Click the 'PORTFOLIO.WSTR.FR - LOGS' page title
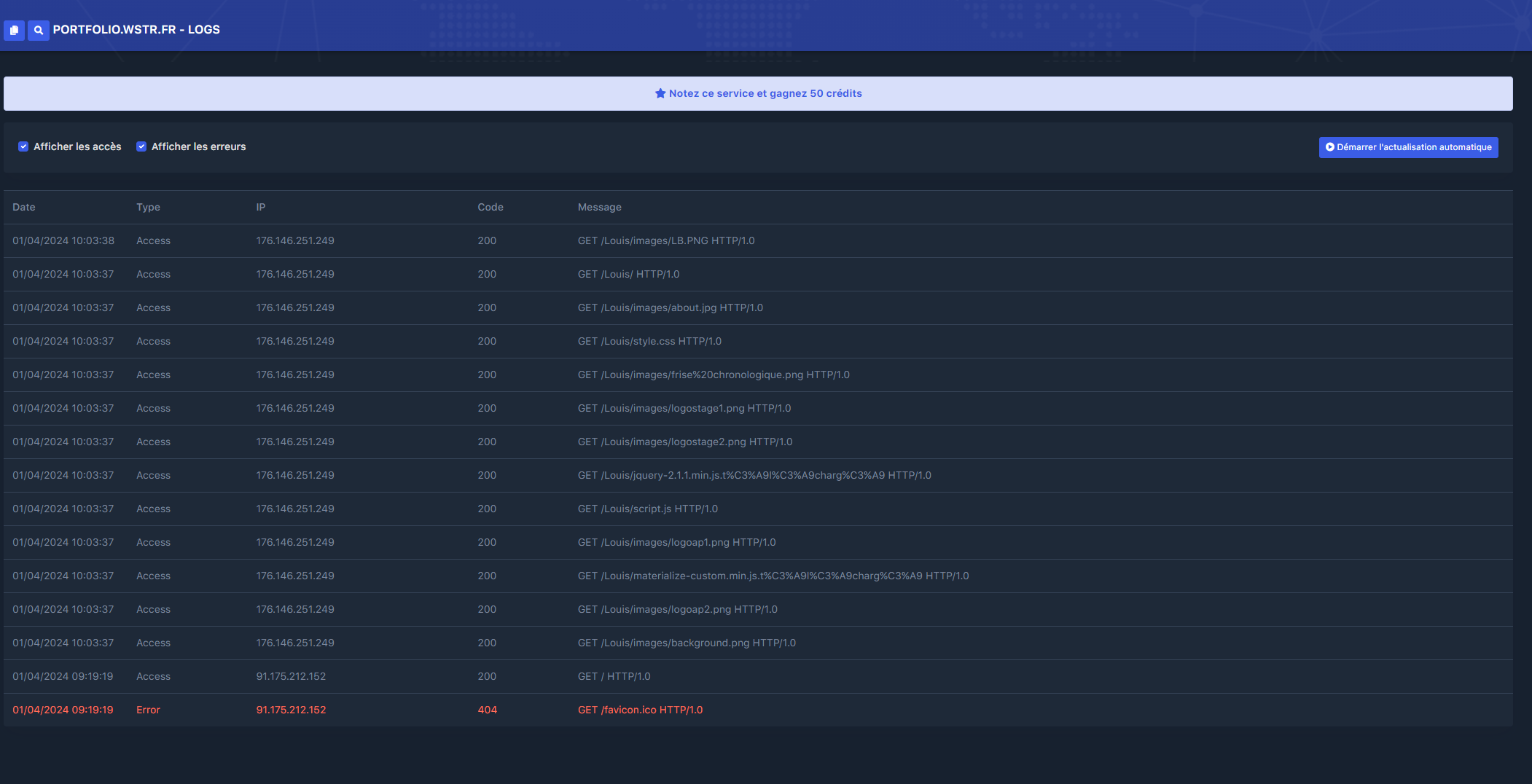 (x=136, y=30)
